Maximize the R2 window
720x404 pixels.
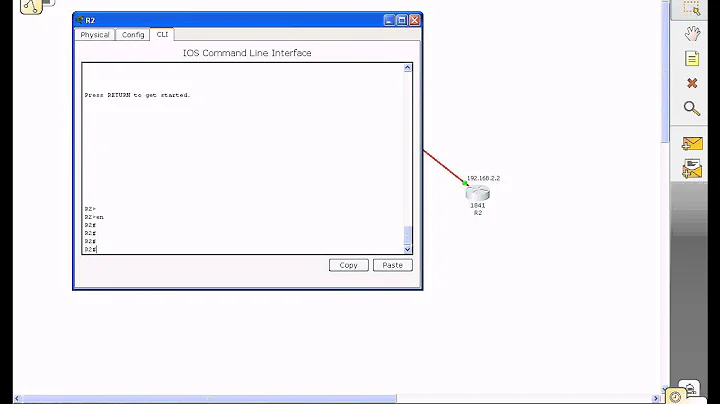click(402, 20)
